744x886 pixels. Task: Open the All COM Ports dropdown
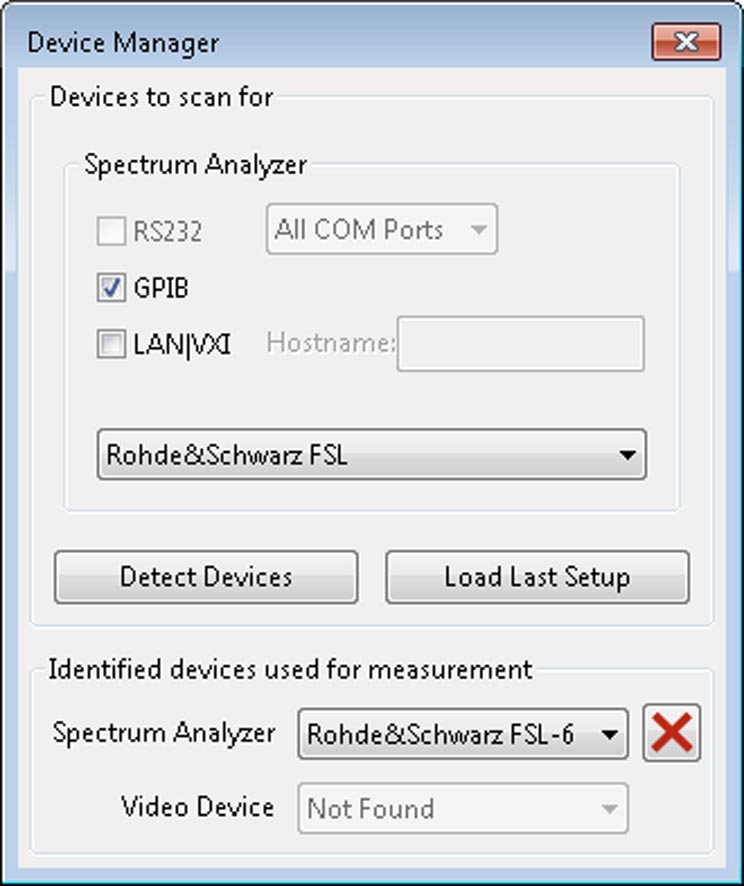382,229
